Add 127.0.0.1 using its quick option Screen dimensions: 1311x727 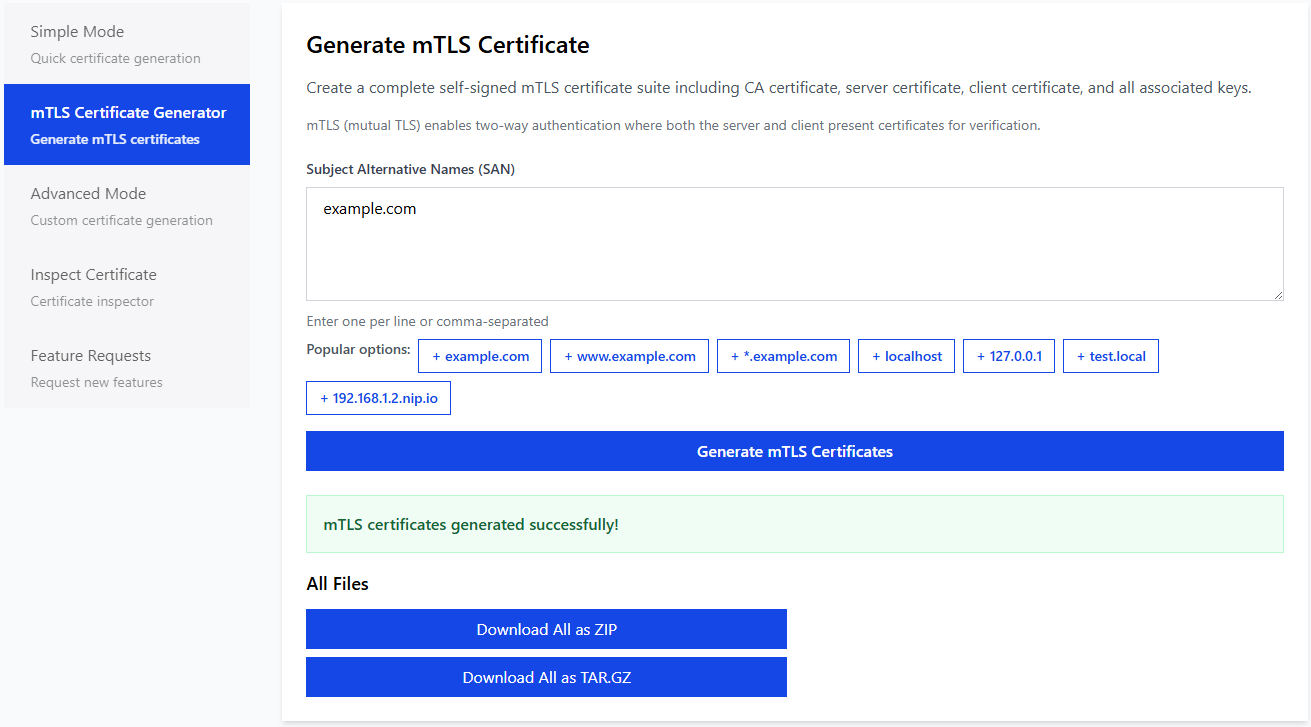click(1008, 355)
